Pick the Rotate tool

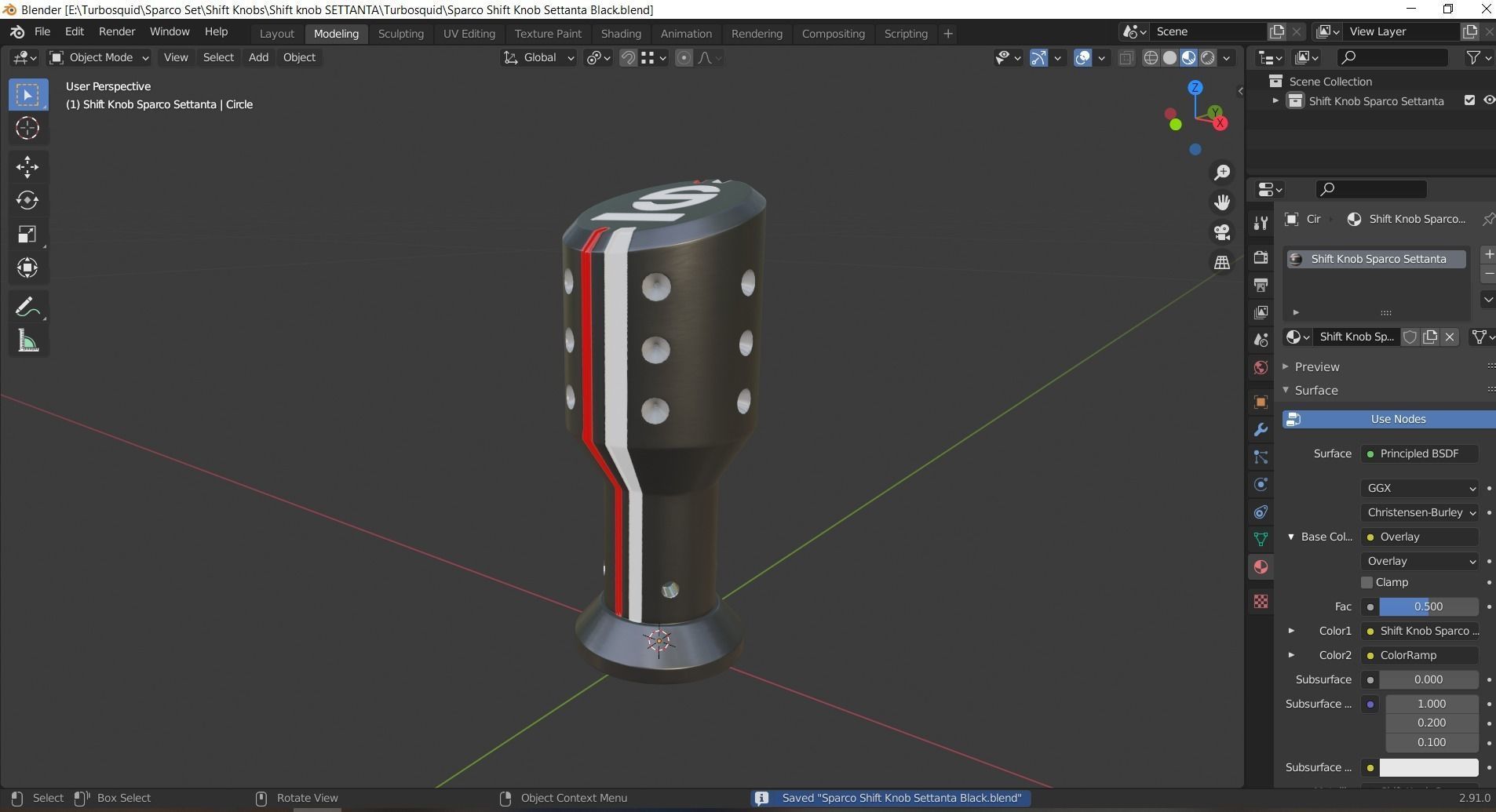click(x=27, y=200)
